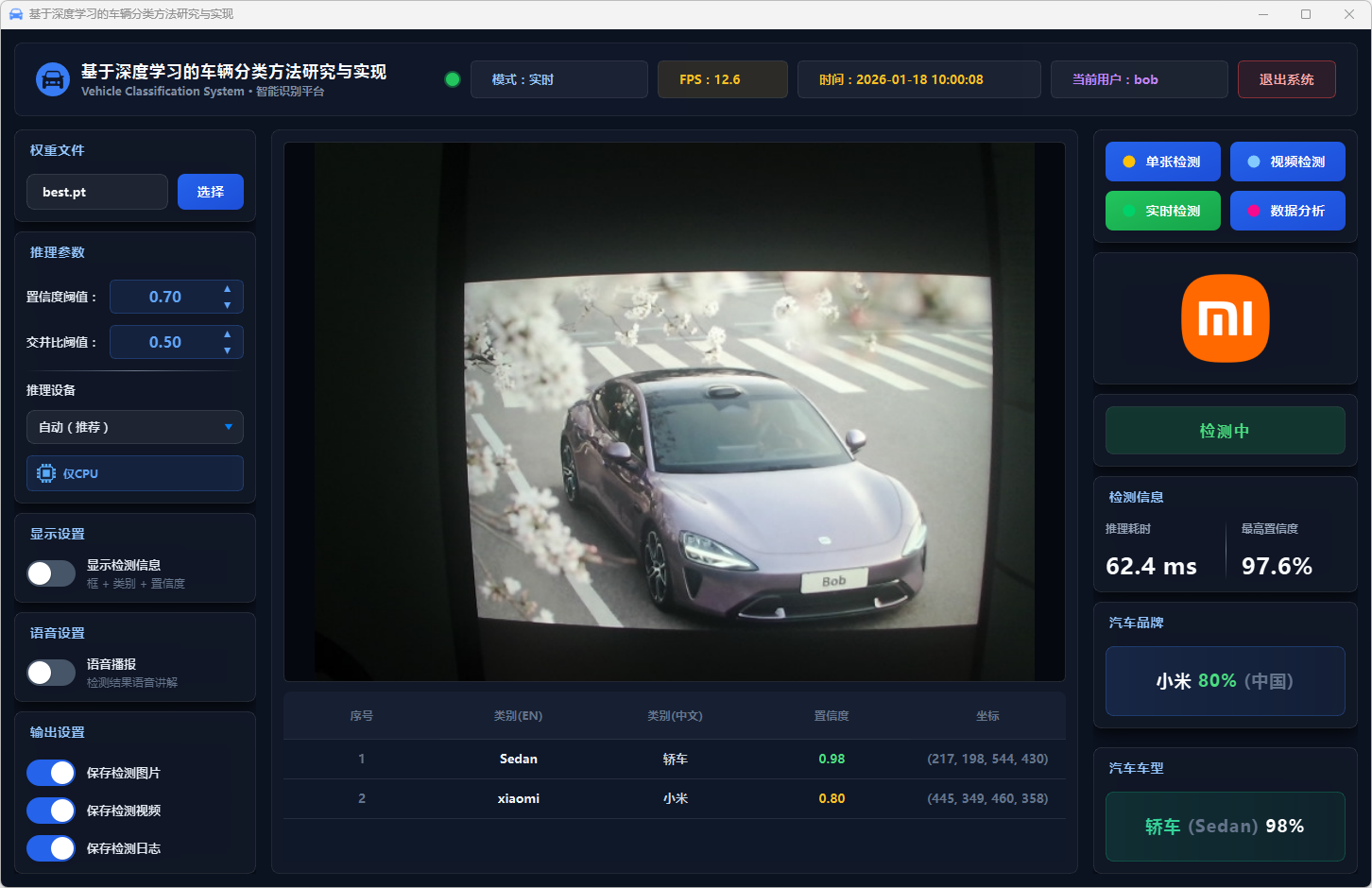Decrease the 交并比阈值 value with down arrow
The image size is (1372, 888).
227,350
